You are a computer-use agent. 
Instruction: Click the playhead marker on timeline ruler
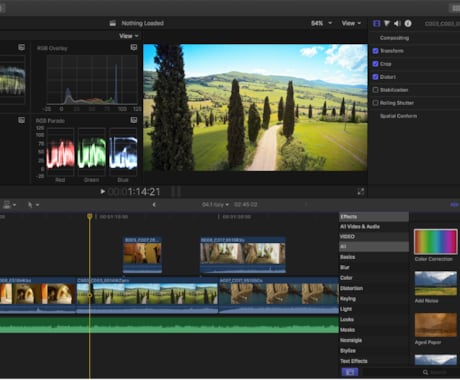coord(90,216)
